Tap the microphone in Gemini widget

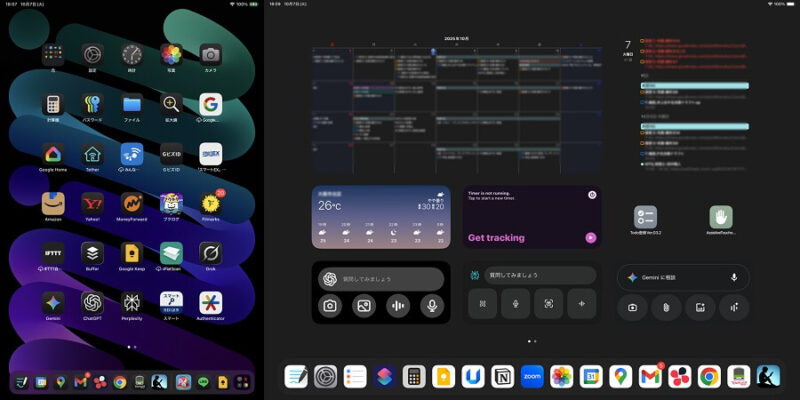pos(734,277)
